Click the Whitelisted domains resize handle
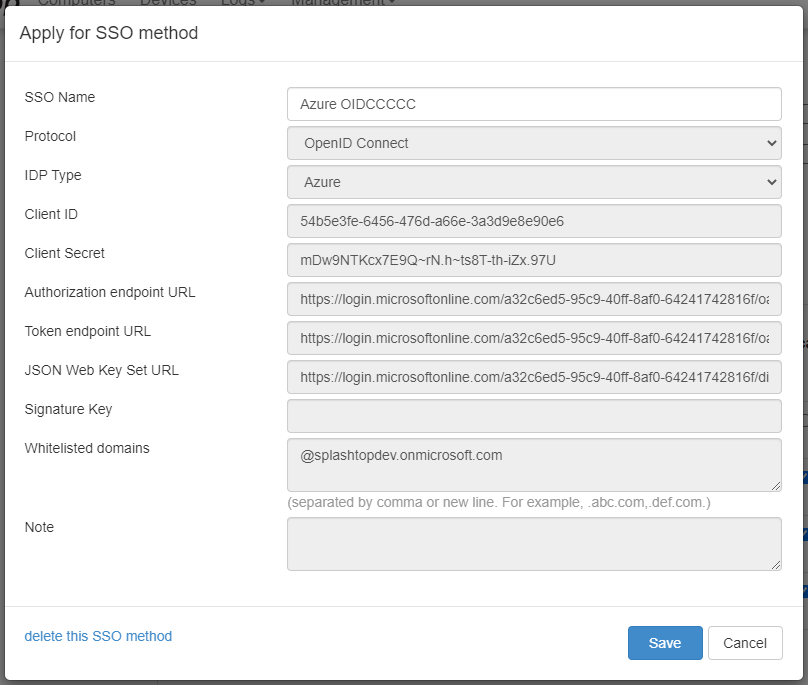Screen dimensions: 808x685 click(x=776, y=486)
